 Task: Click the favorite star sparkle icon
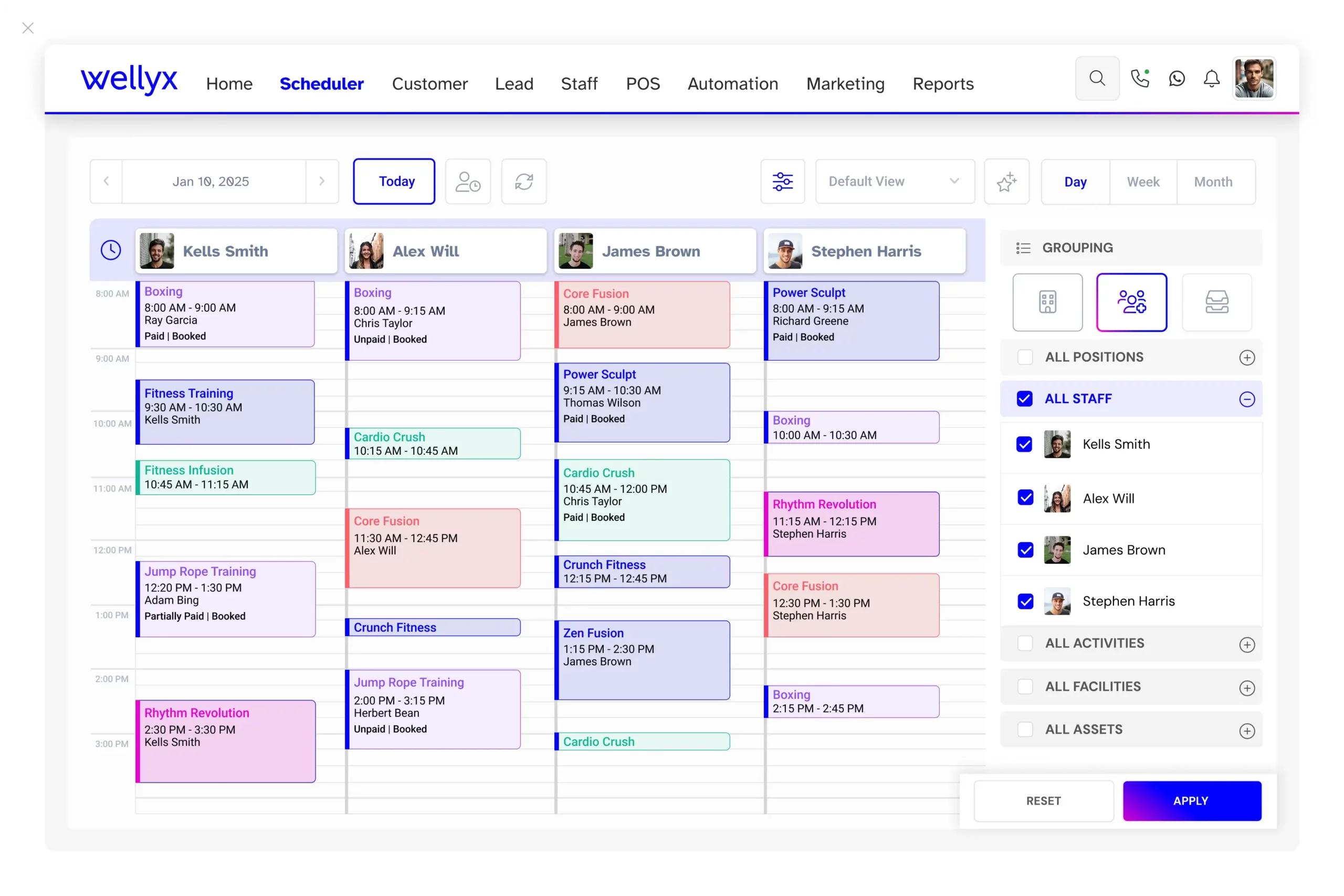point(1006,182)
